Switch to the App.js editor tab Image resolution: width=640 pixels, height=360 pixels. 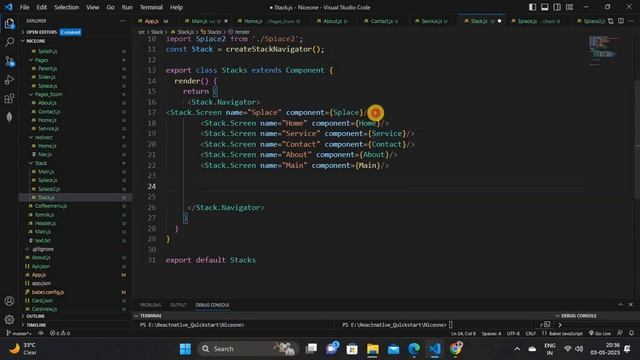[x=153, y=21]
